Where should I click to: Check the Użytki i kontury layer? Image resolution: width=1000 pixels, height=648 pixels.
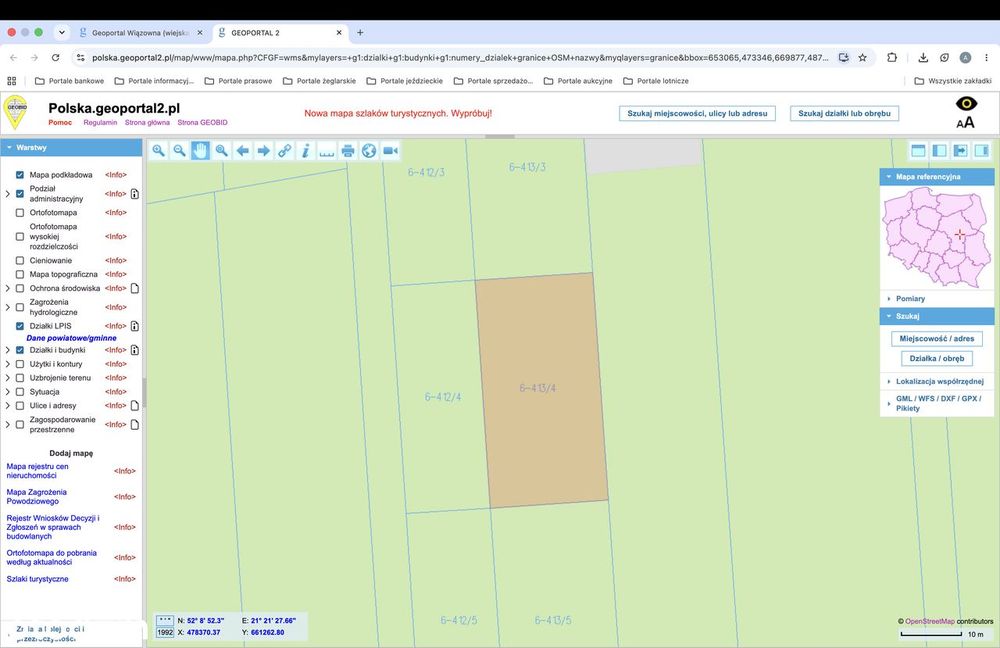pos(20,364)
